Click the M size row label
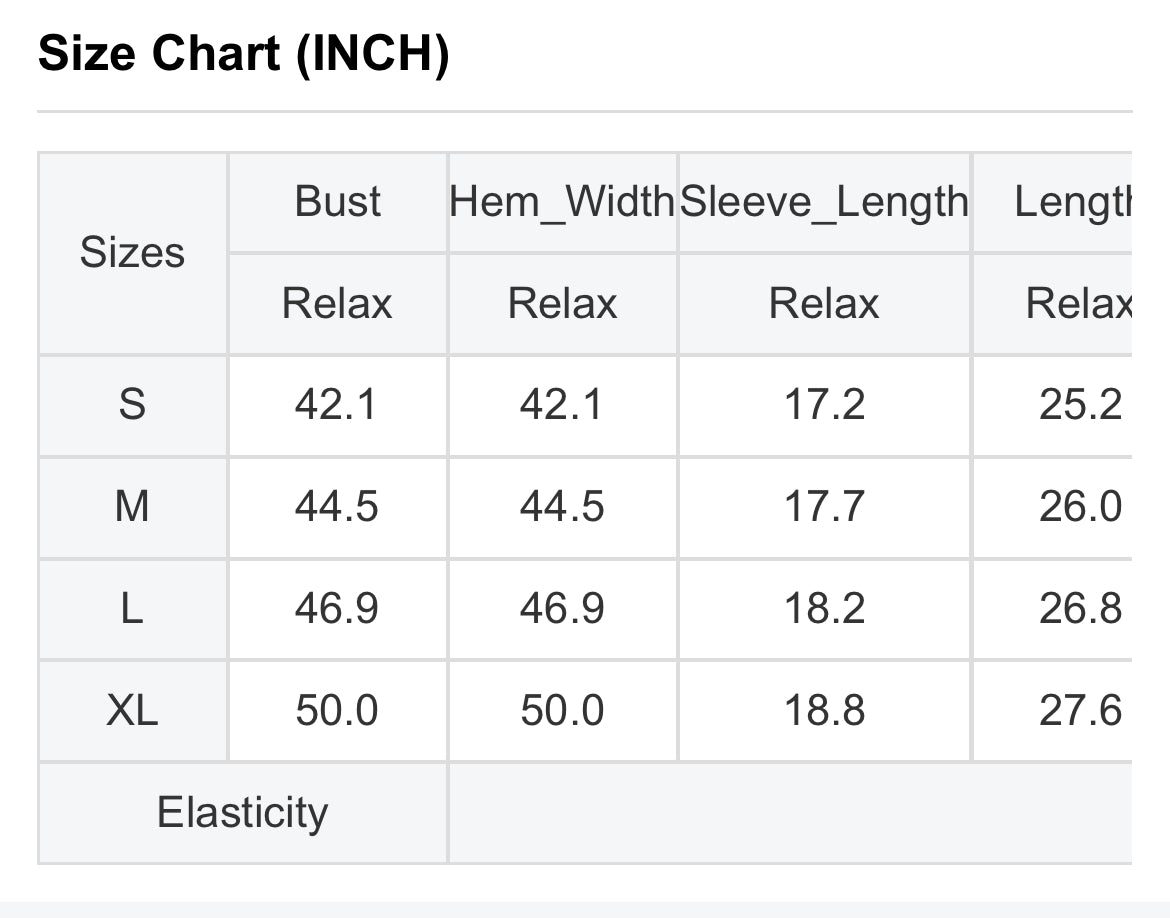This screenshot has height=918, width=1170. click(133, 507)
